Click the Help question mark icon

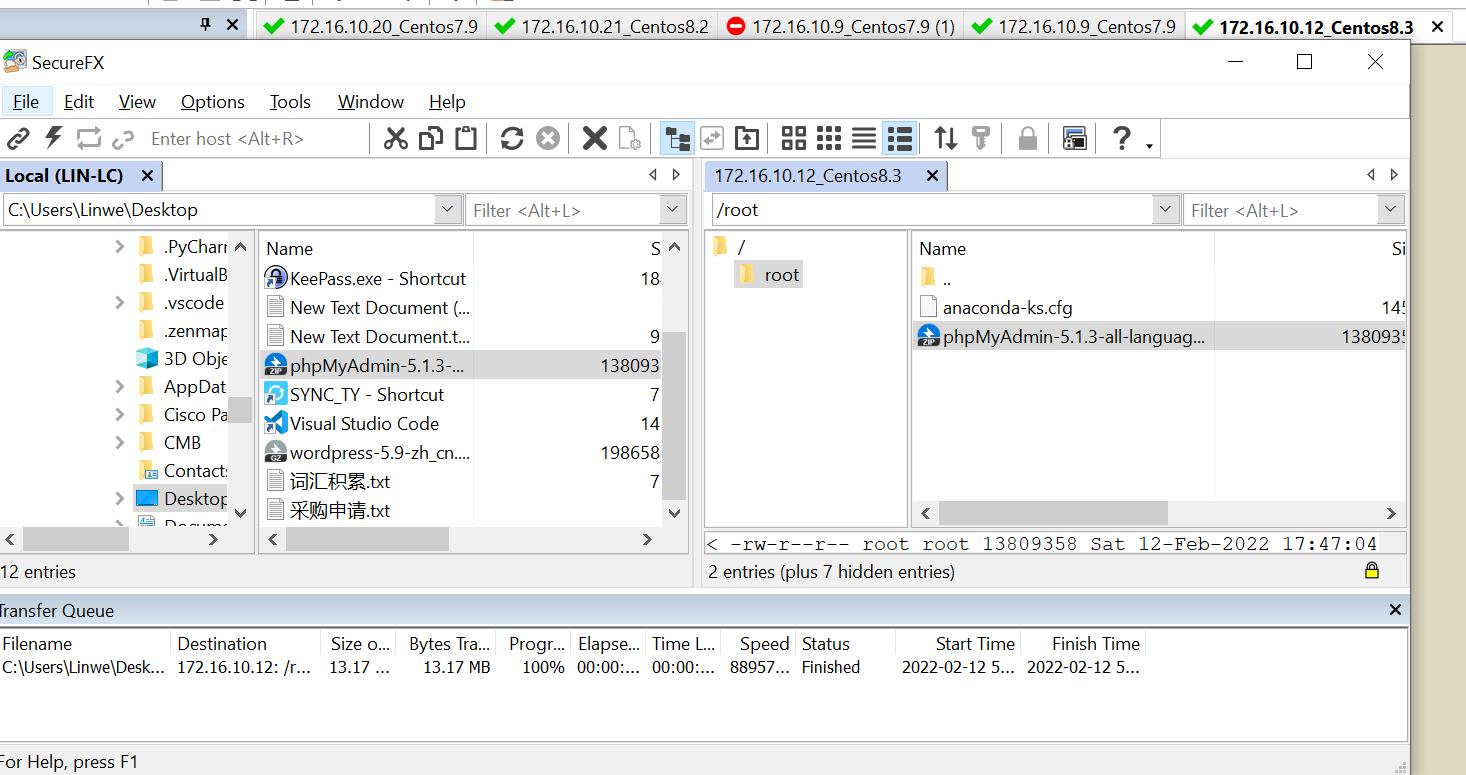point(1122,138)
